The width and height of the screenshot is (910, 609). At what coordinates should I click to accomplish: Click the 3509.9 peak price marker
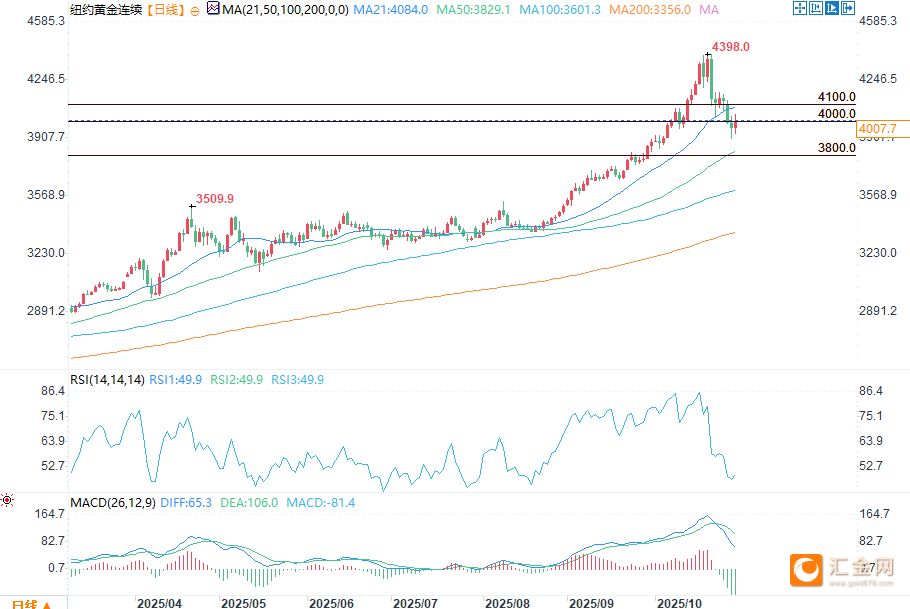215,199
